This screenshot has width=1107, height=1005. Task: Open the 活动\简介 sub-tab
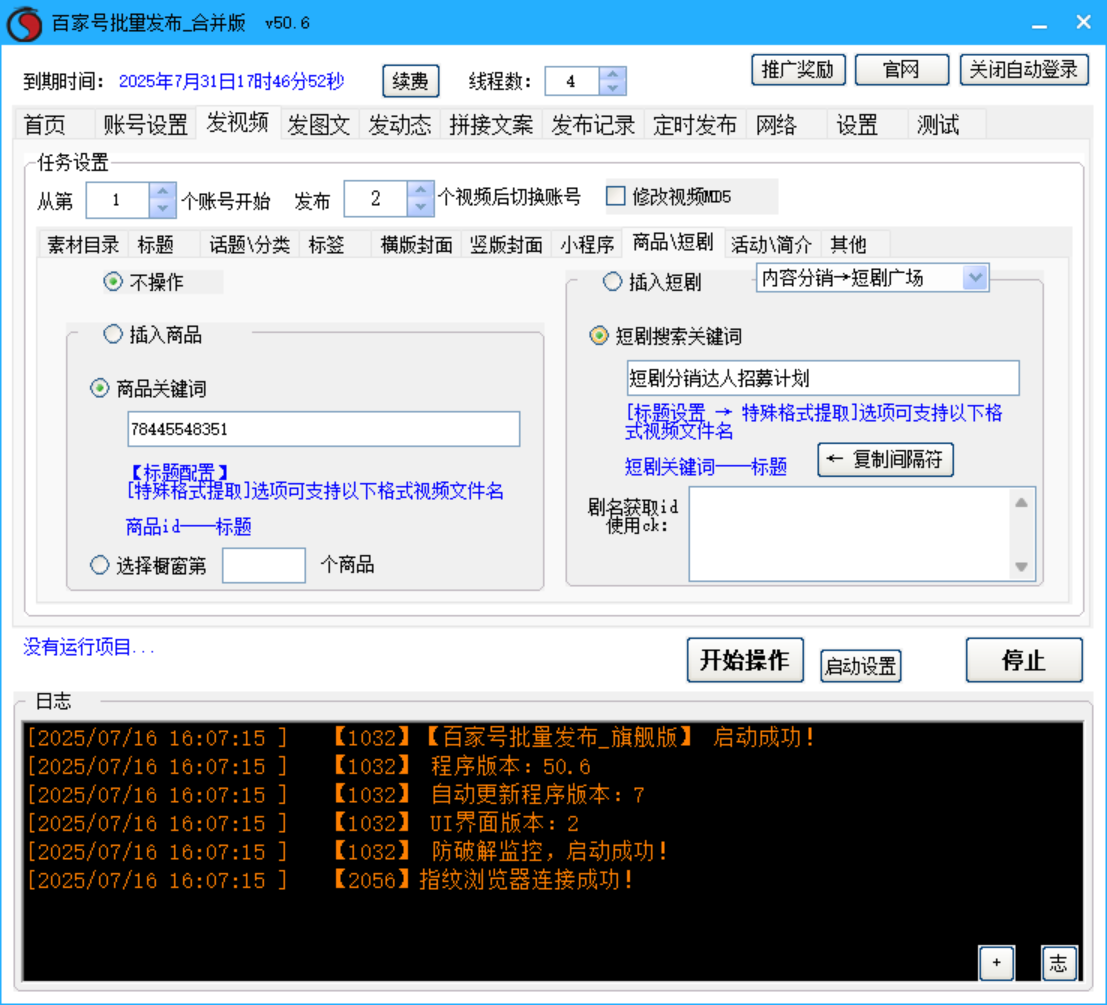click(x=771, y=244)
